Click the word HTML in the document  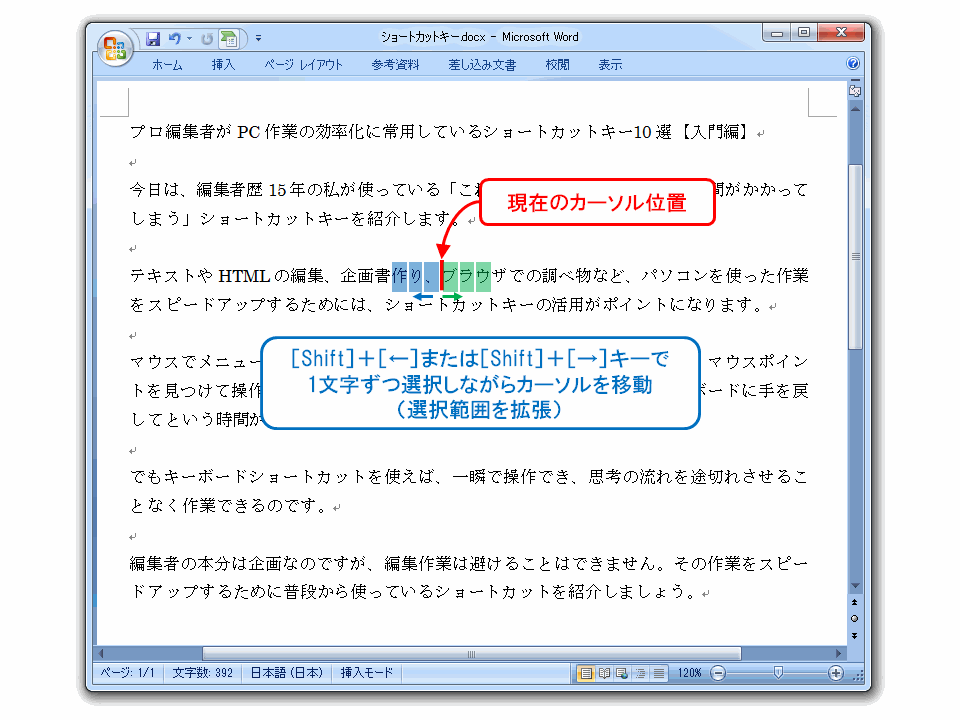click(x=244, y=276)
